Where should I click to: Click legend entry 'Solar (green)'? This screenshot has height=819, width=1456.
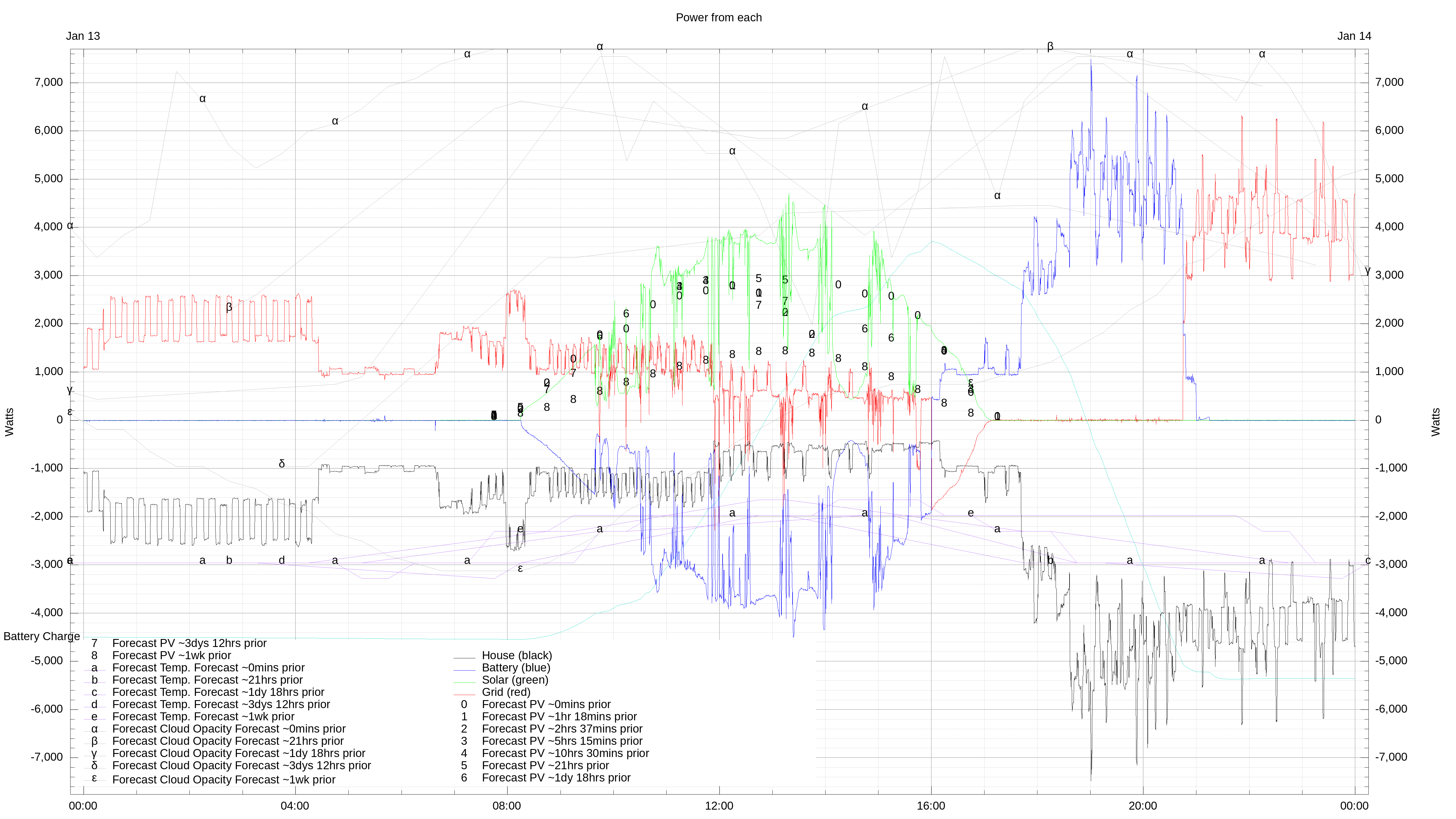[x=515, y=680]
